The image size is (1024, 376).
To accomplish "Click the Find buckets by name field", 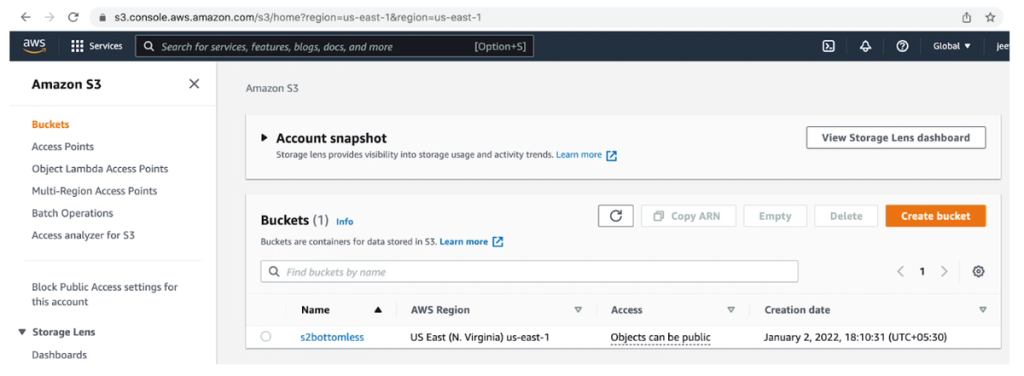I will coord(529,272).
